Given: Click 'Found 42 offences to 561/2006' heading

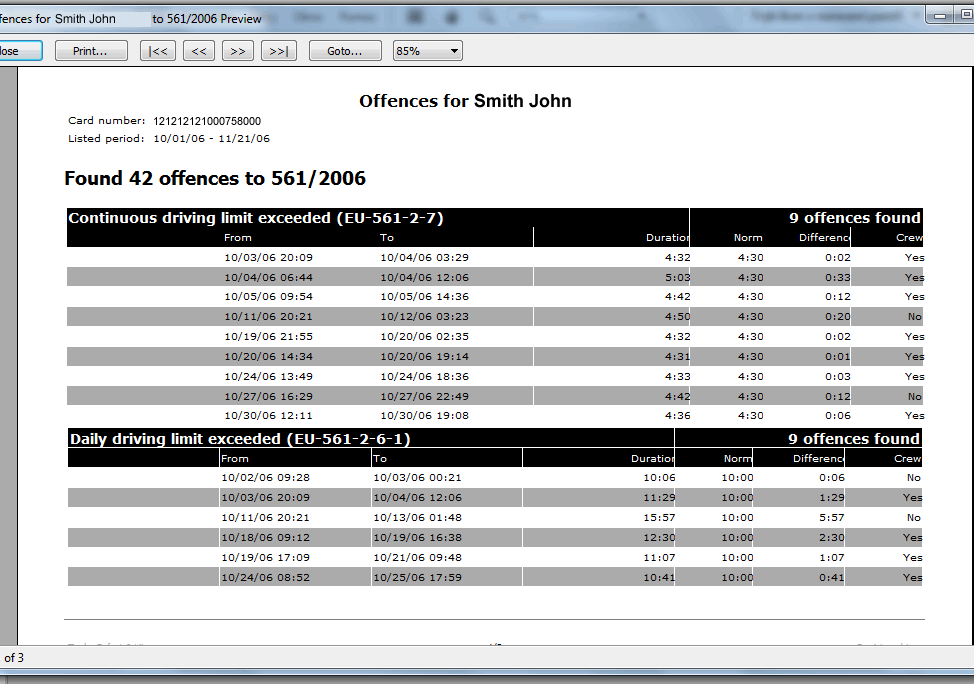Looking at the screenshot, I should tap(215, 178).
